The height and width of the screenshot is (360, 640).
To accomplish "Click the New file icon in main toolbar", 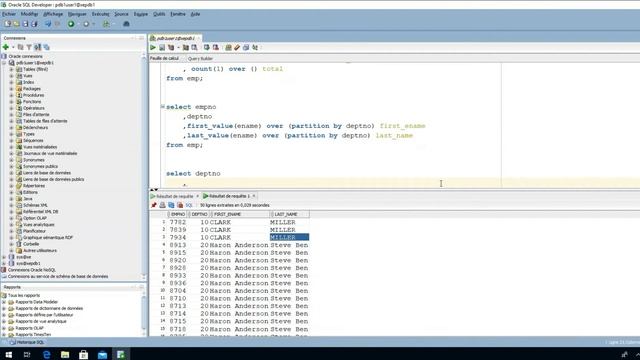I will (x=7, y=24).
